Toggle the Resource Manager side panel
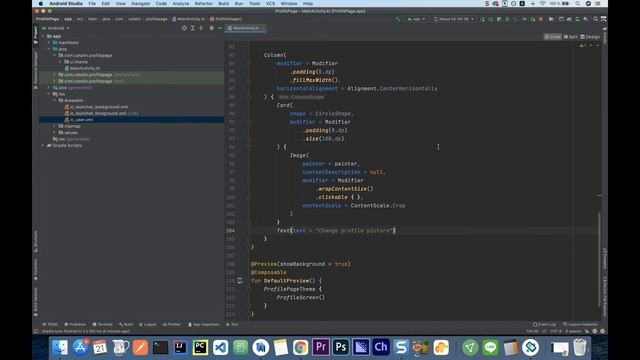Image resolution: width=640 pixels, height=360 pixels. (36, 70)
